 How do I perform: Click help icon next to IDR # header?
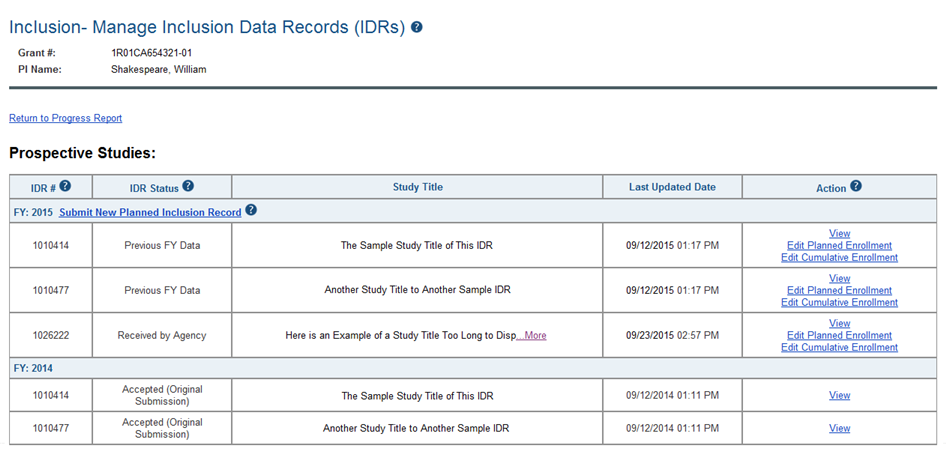click(x=65, y=186)
